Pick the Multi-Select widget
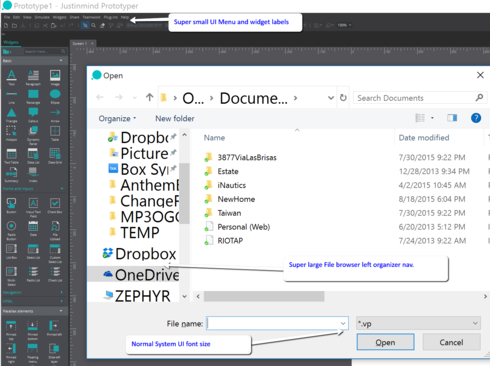This screenshot has height=366, width=490. [12, 276]
